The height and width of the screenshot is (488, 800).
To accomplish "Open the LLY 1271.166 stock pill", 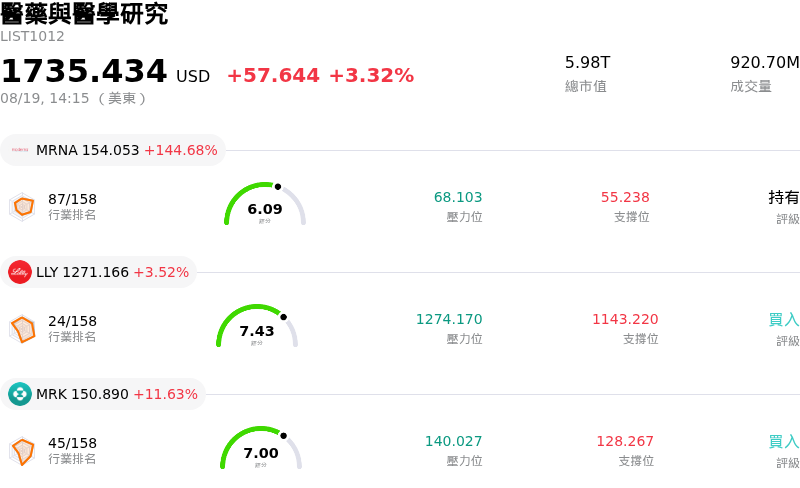I will [98, 272].
